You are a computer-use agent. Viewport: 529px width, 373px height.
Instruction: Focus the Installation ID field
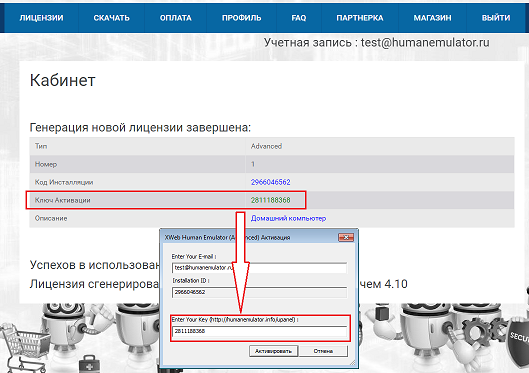tap(259, 292)
